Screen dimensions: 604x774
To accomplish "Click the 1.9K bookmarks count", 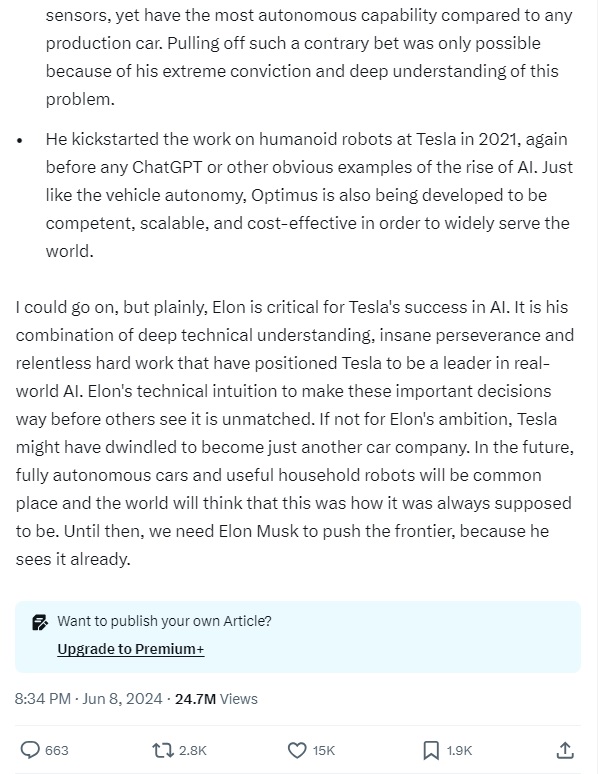I will coord(459,750).
